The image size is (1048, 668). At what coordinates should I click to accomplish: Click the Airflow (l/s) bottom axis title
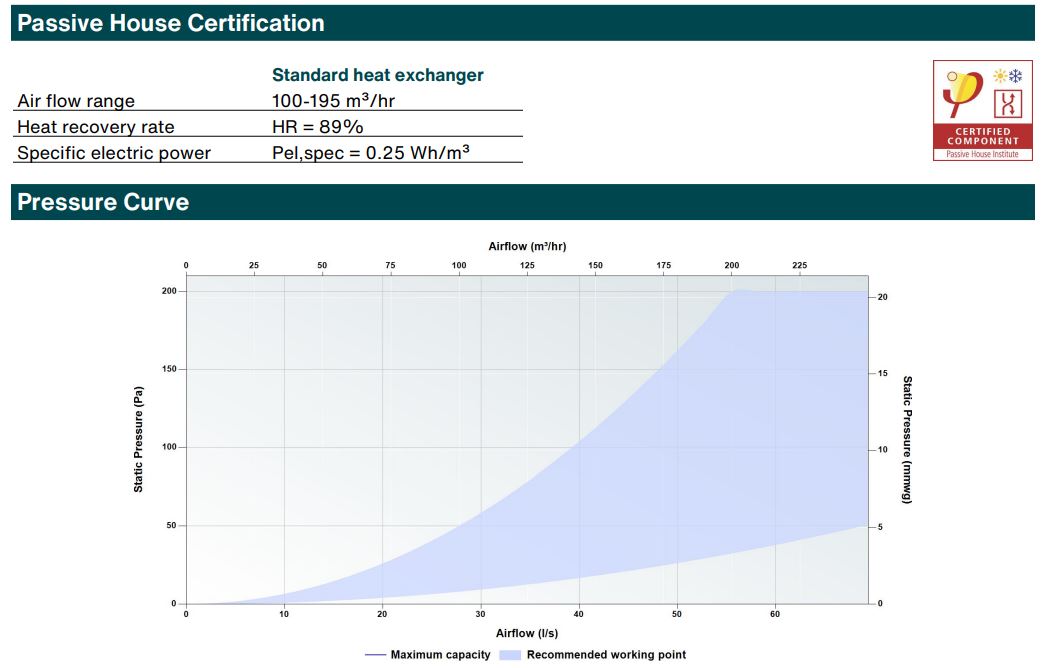(x=527, y=633)
